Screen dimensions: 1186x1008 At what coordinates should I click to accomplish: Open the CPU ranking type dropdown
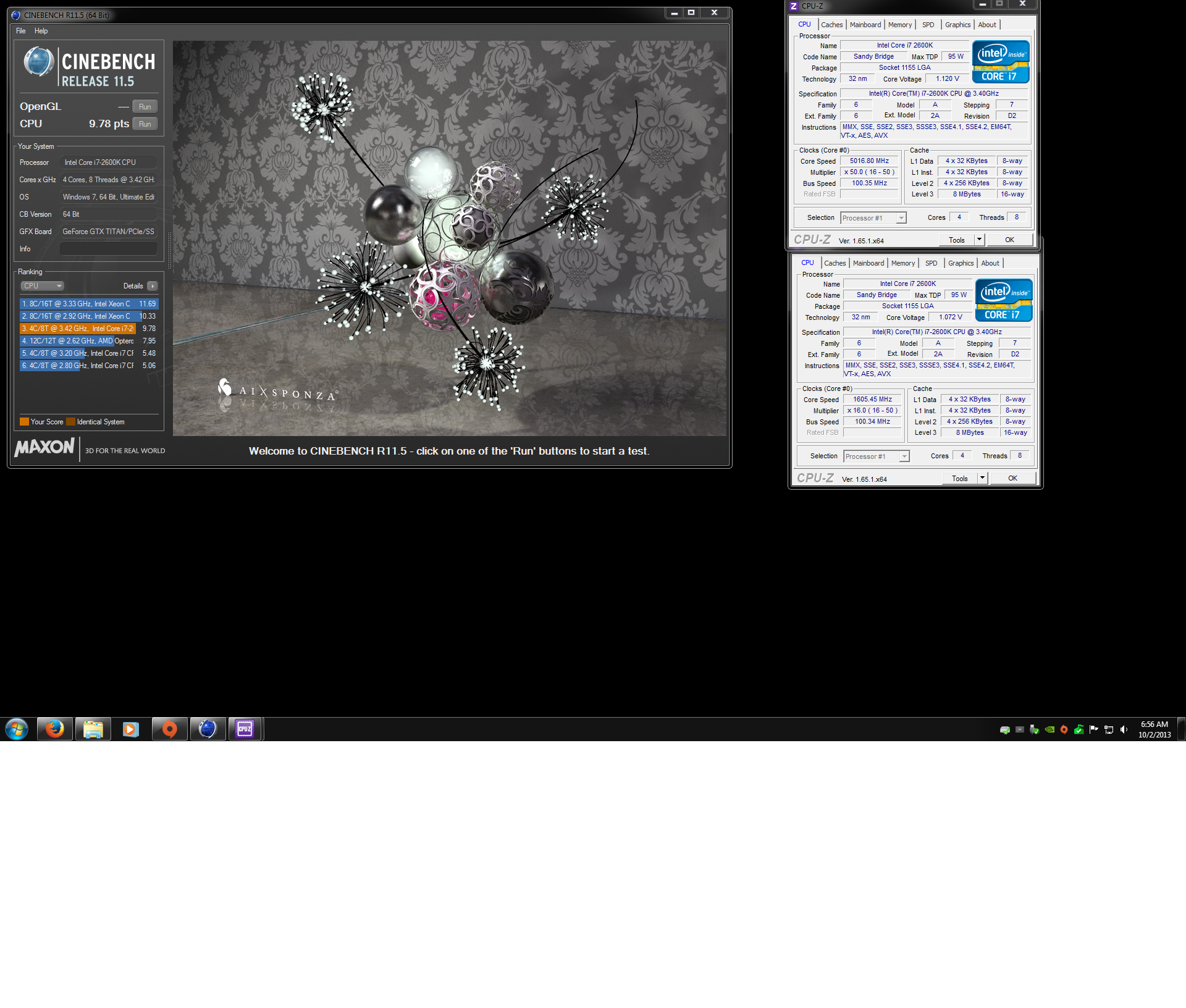(42, 286)
